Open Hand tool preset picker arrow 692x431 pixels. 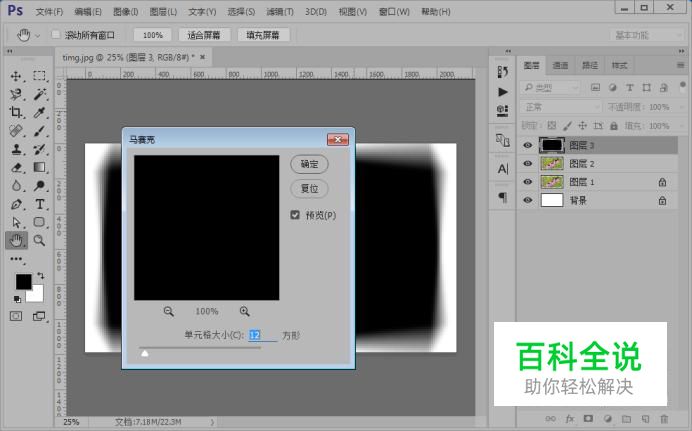pyautogui.click(x=38, y=35)
